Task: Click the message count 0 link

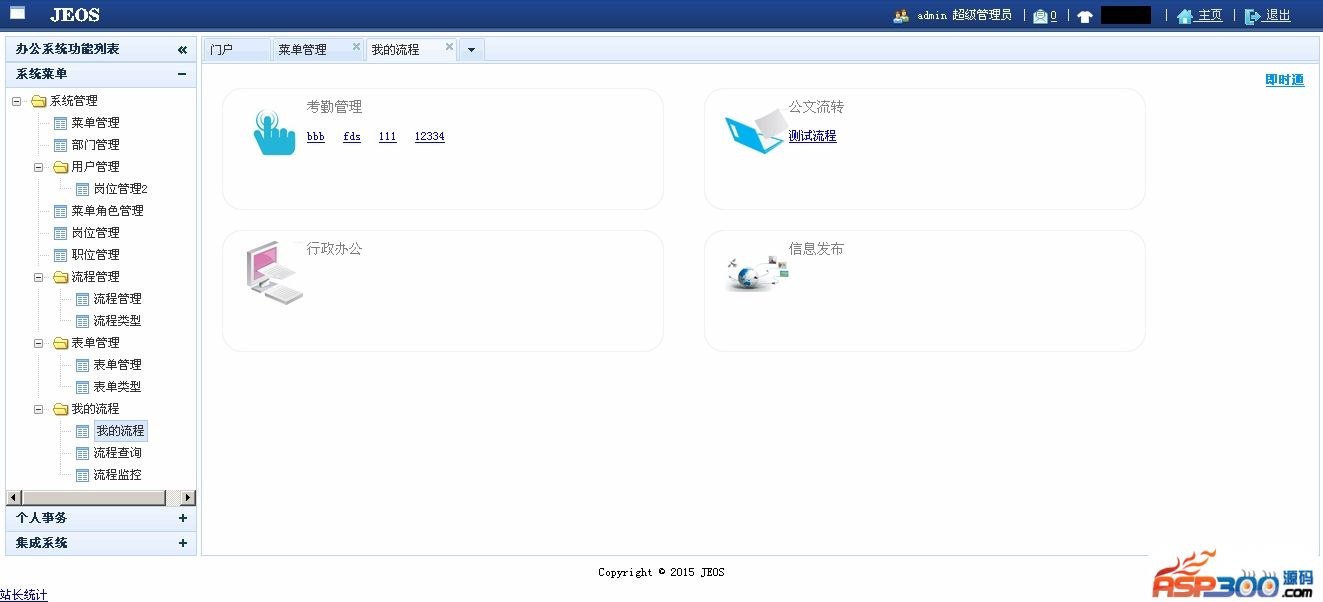Action: coord(1053,16)
